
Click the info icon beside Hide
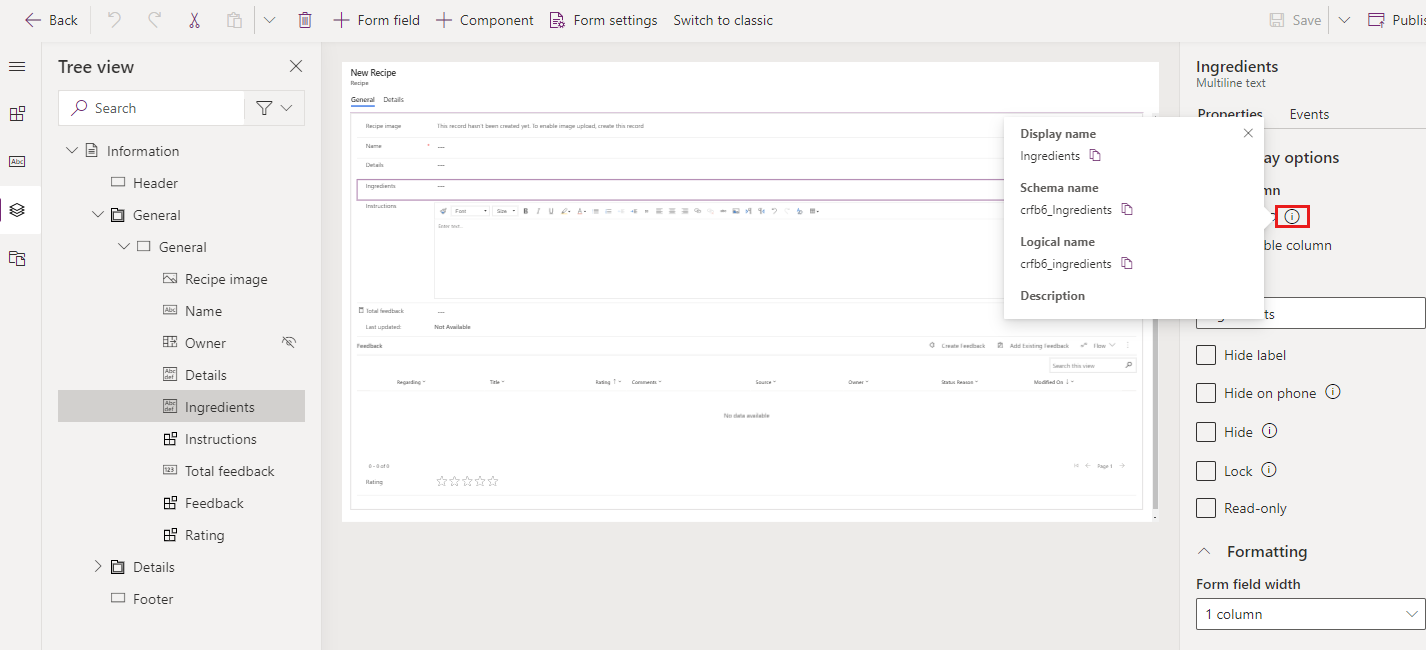coord(1270,431)
